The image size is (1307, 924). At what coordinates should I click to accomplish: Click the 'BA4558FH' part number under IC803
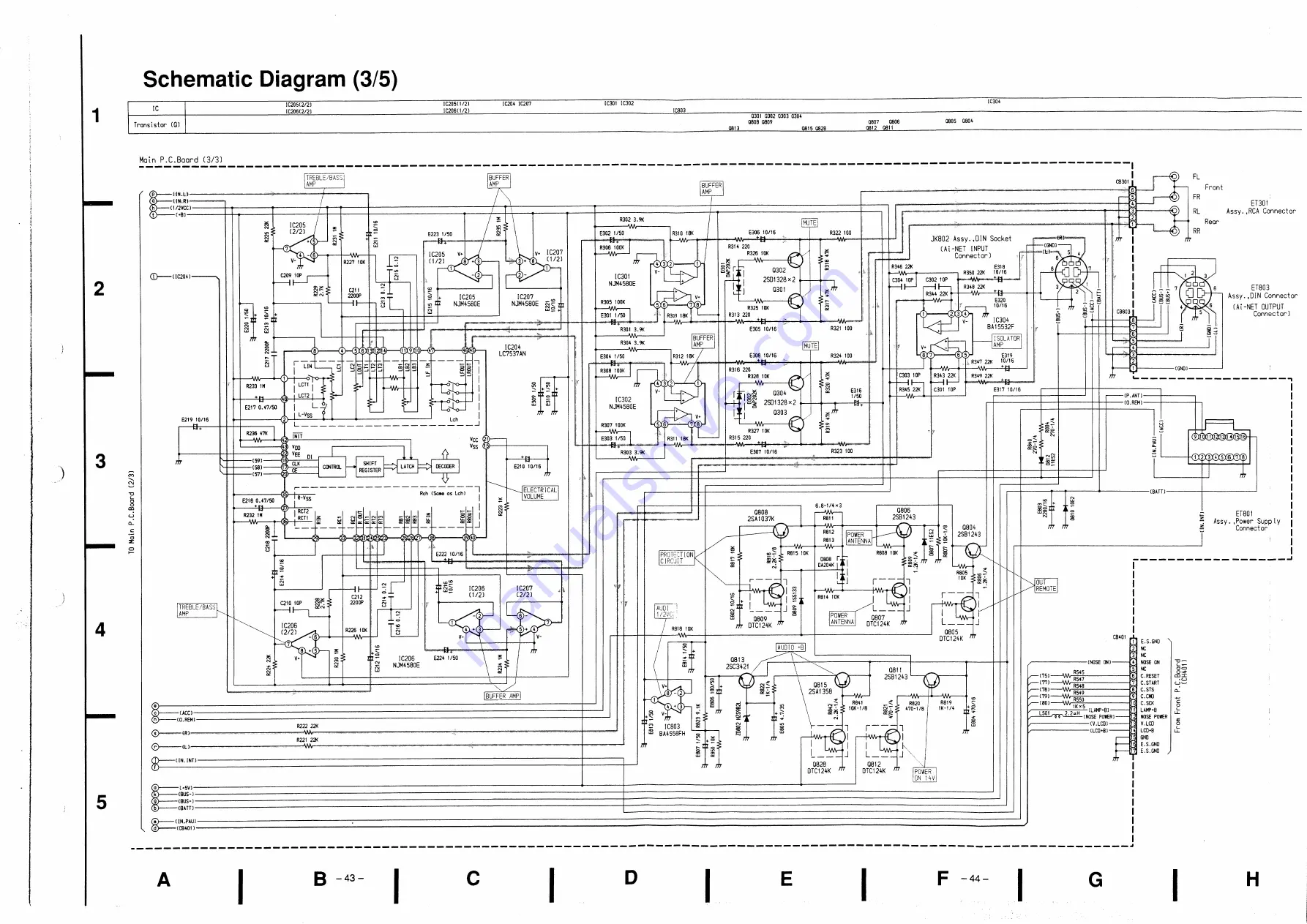672,733
